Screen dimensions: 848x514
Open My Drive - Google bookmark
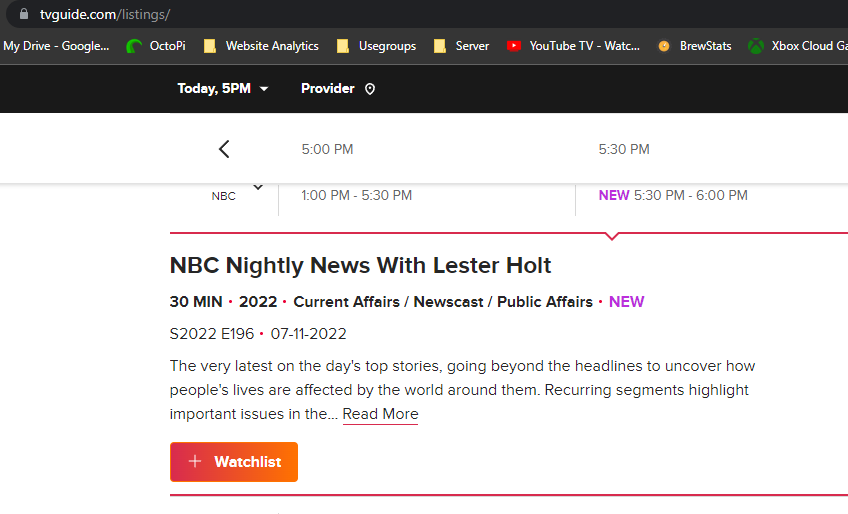tap(56, 46)
